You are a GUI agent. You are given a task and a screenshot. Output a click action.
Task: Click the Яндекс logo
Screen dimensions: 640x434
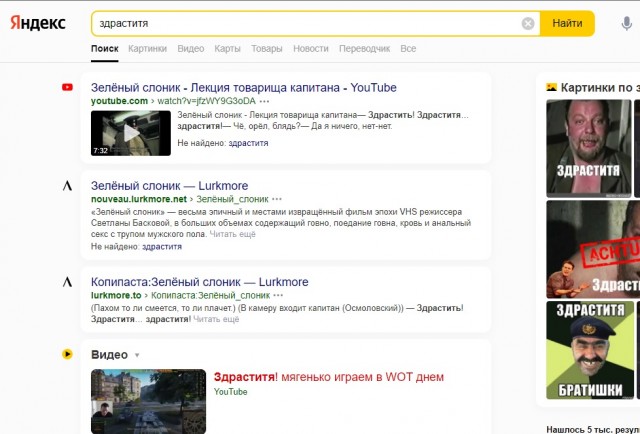pos(38,23)
